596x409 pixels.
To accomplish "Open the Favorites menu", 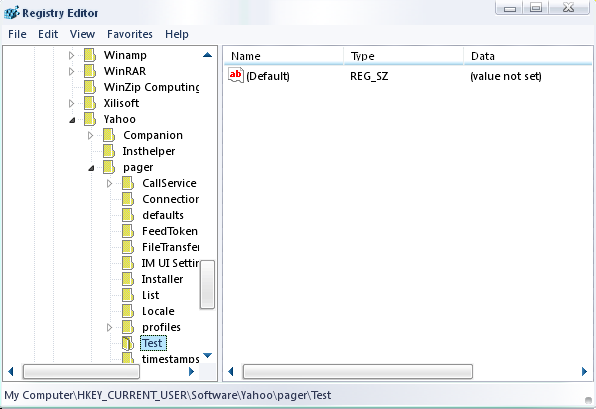I will [x=130, y=34].
